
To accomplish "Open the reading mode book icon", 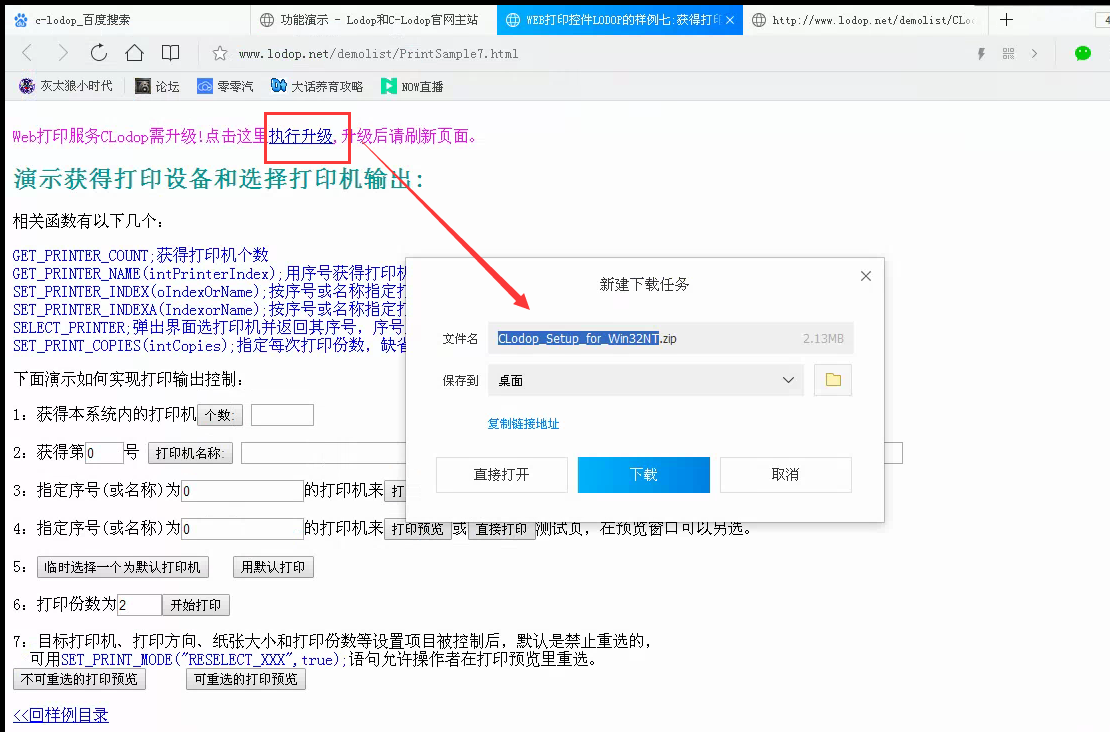I will [170, 54].
